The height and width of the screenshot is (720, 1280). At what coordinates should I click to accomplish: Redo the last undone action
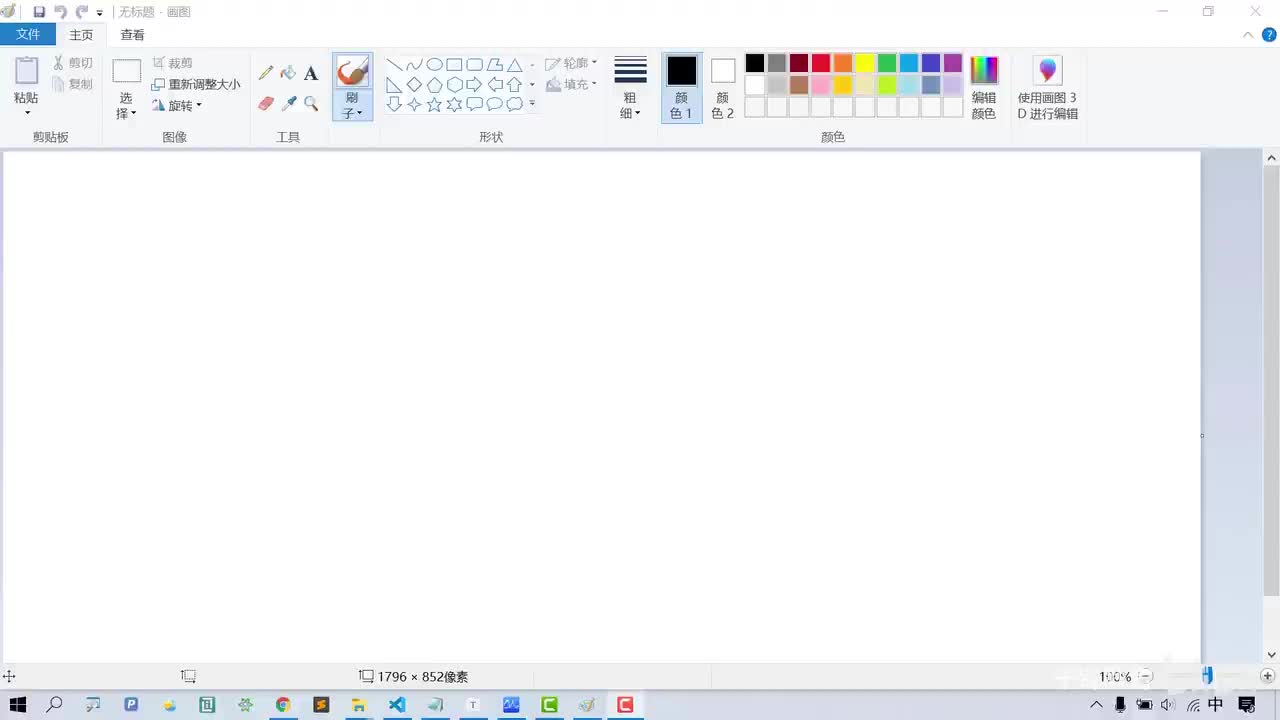click(x=82, y=12)
